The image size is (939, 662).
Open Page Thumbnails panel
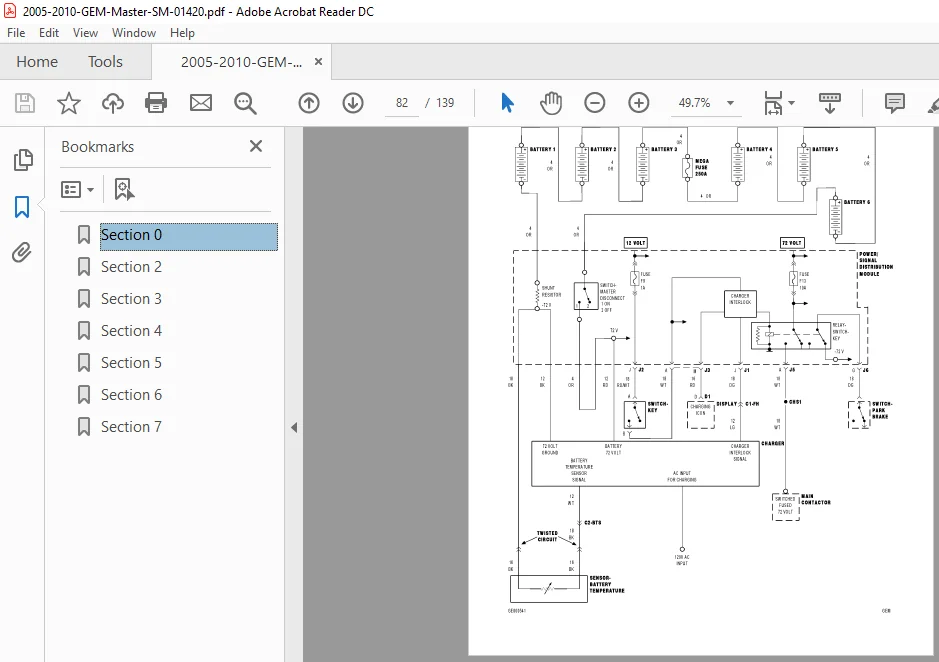click(x=23, y=160)
